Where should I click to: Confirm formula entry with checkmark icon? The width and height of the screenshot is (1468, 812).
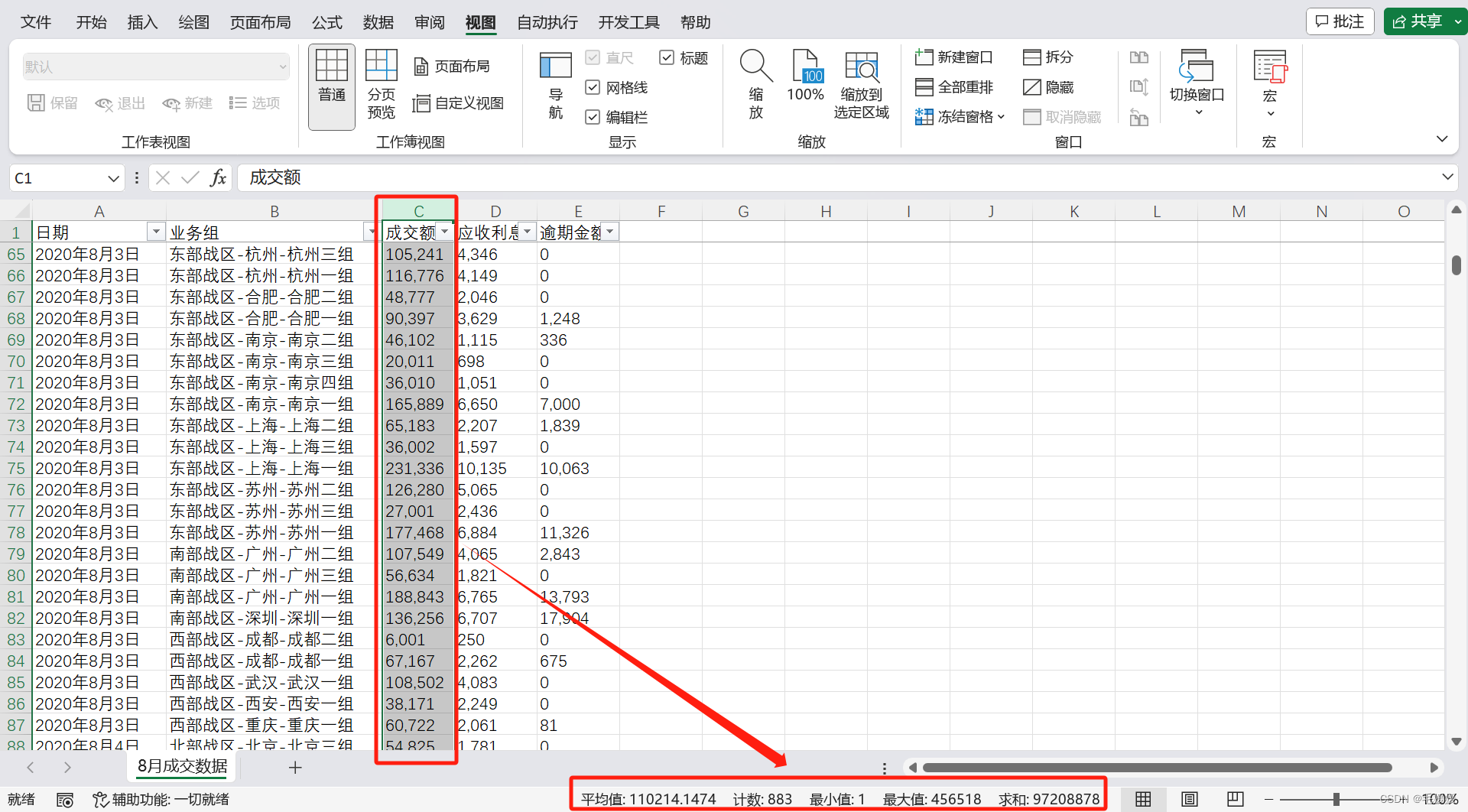click(x=190, y=178)
